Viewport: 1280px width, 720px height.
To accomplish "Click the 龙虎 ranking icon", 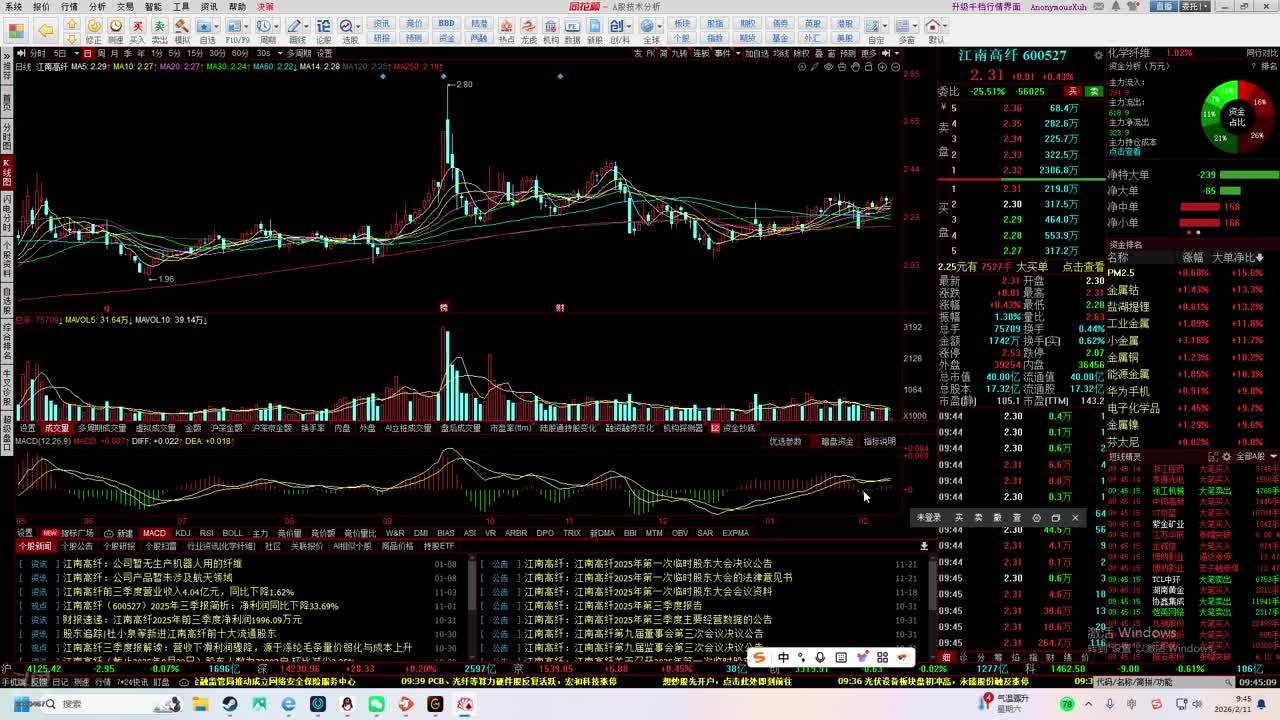I will tap(529, 30).
